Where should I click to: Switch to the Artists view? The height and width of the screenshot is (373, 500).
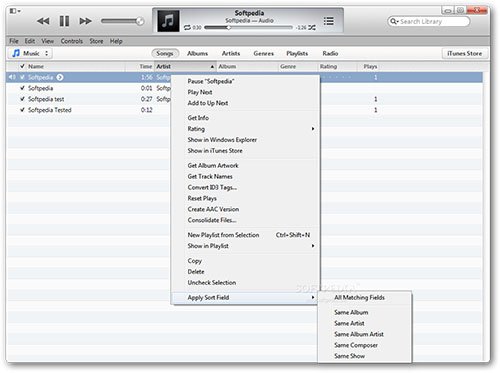[231, 53]
